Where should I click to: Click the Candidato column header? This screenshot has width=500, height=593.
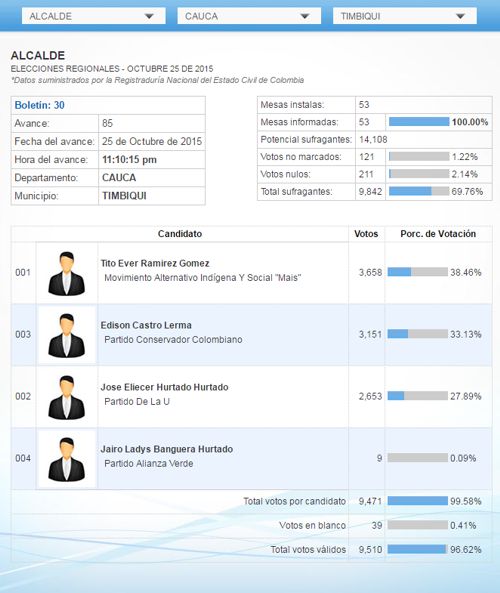[180, 234]
